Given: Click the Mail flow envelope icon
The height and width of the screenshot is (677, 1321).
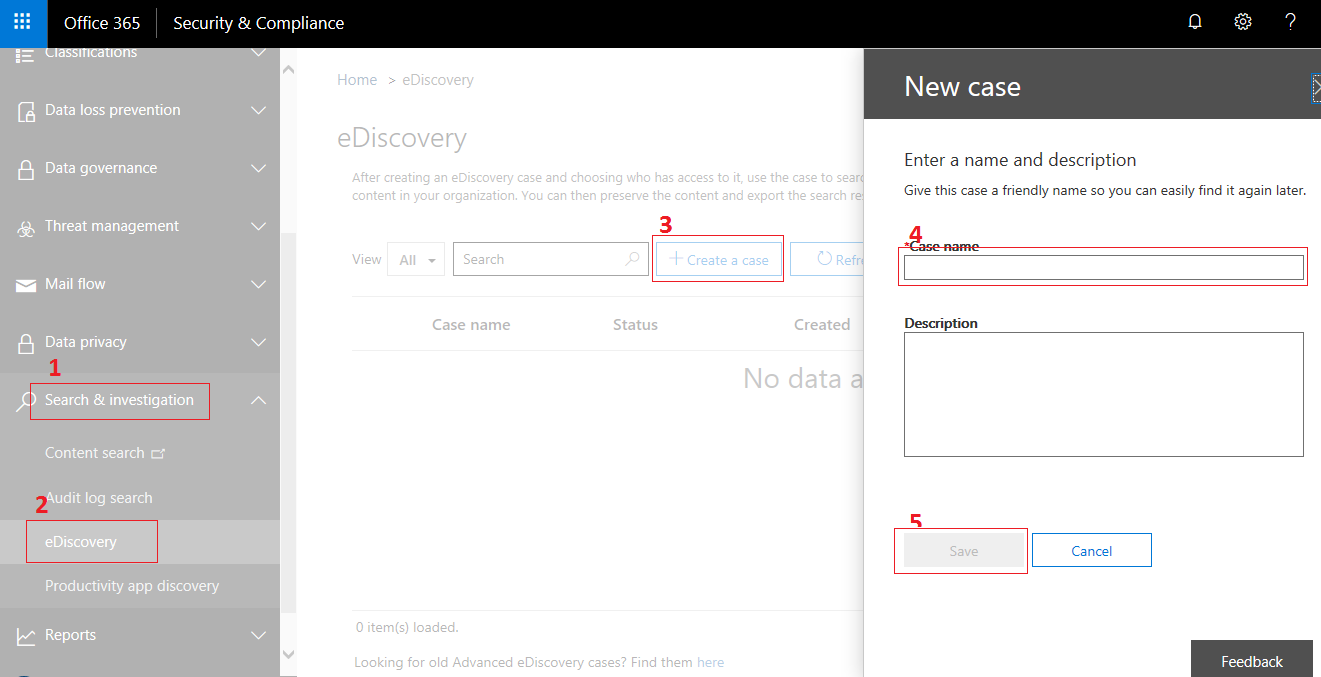Looking at the screenshot, I should pos(26,285).
